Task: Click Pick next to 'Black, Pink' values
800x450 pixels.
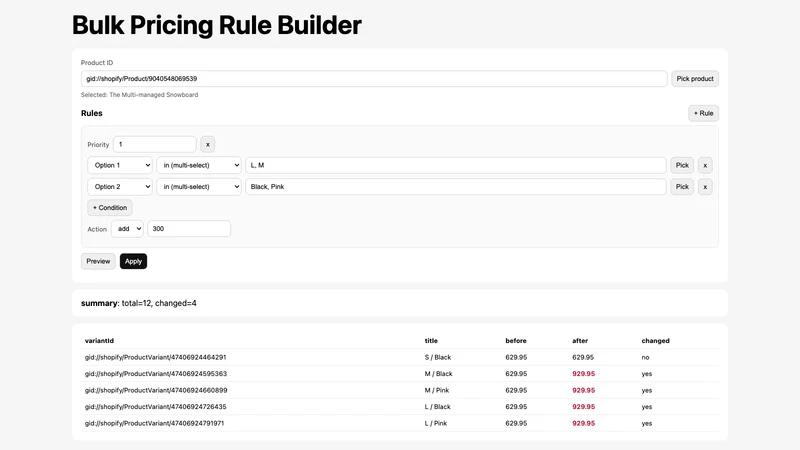Action: point(682,187)
